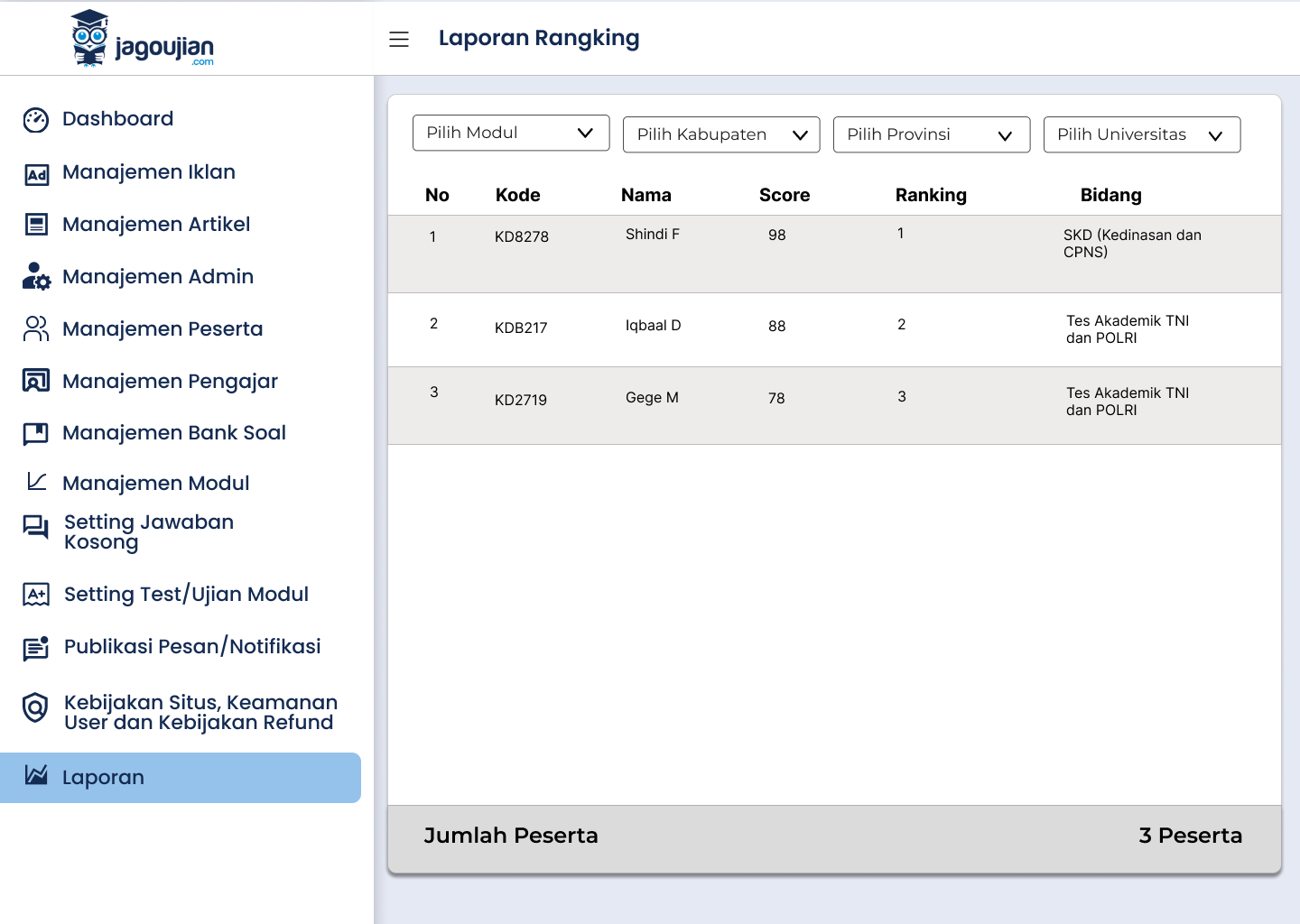Click the code KD2719
This screenshot has height=924, width=1300.
point(521,400)
